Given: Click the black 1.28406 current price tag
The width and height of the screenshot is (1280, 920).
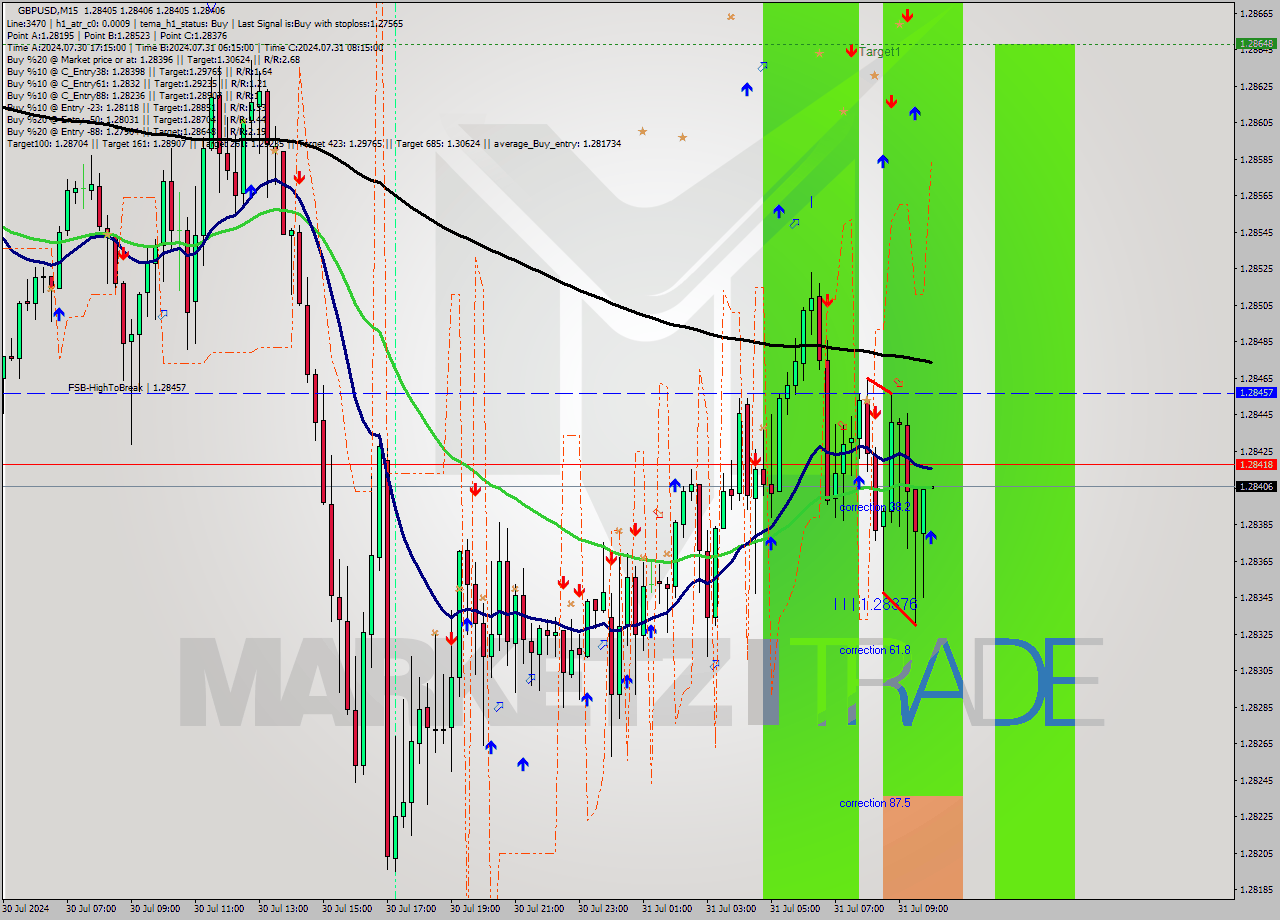Looking at the screenshot, I should (1256, 486).
